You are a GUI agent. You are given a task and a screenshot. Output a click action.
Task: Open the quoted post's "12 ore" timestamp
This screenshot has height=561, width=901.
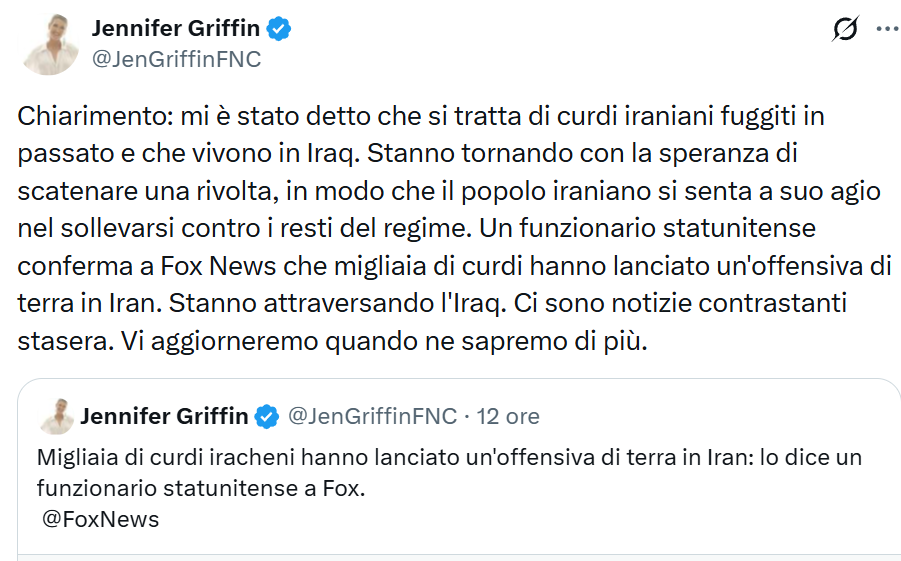pos(508,416)
